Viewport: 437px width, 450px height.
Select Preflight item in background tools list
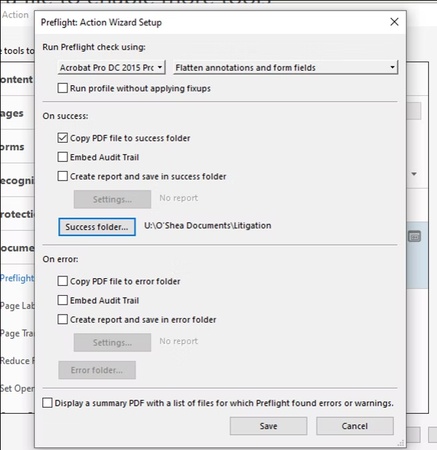(17, 278)
